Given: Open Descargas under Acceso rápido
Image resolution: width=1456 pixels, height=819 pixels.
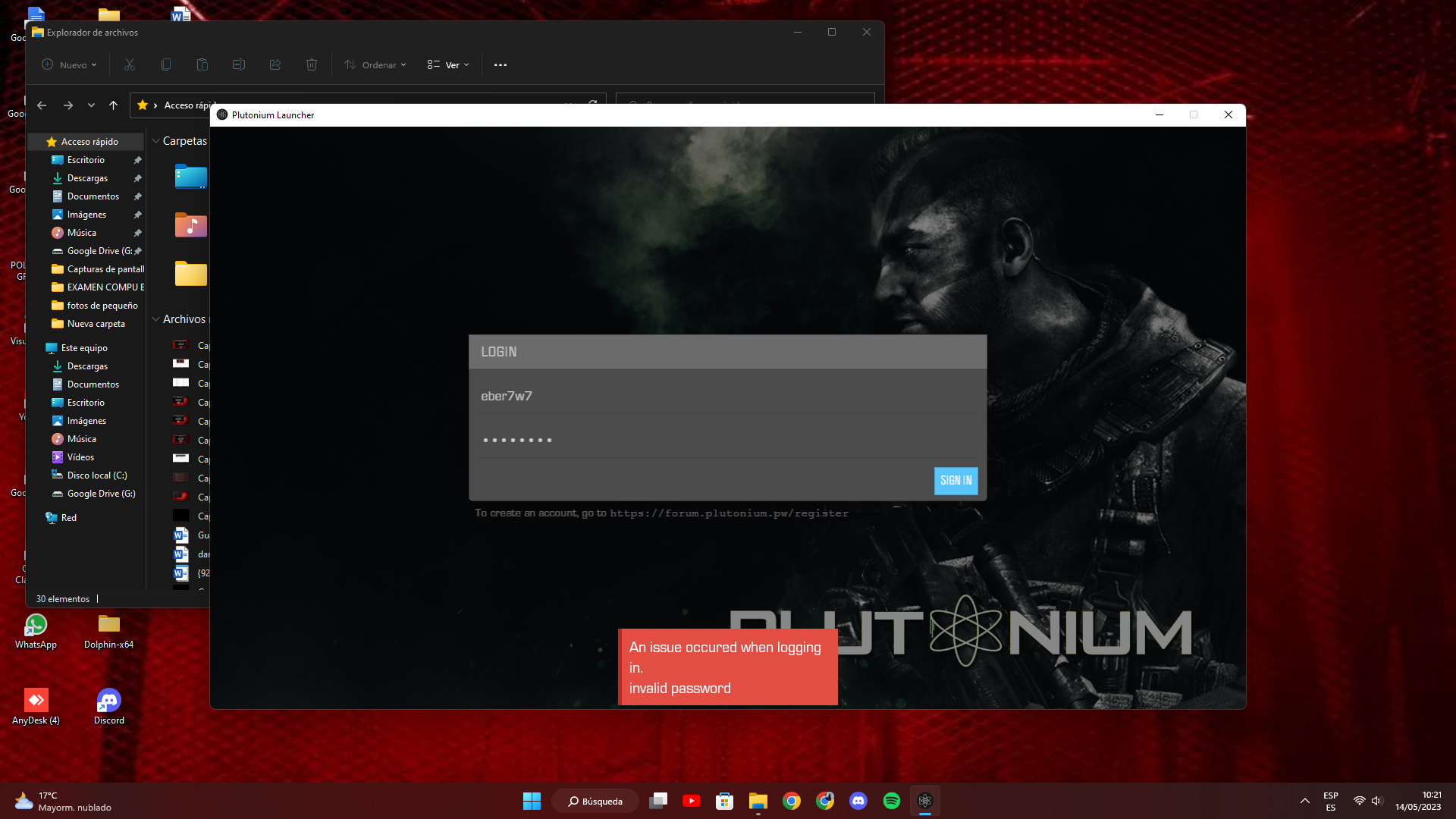Looking at the screenshot, I should tap(86, 178).
